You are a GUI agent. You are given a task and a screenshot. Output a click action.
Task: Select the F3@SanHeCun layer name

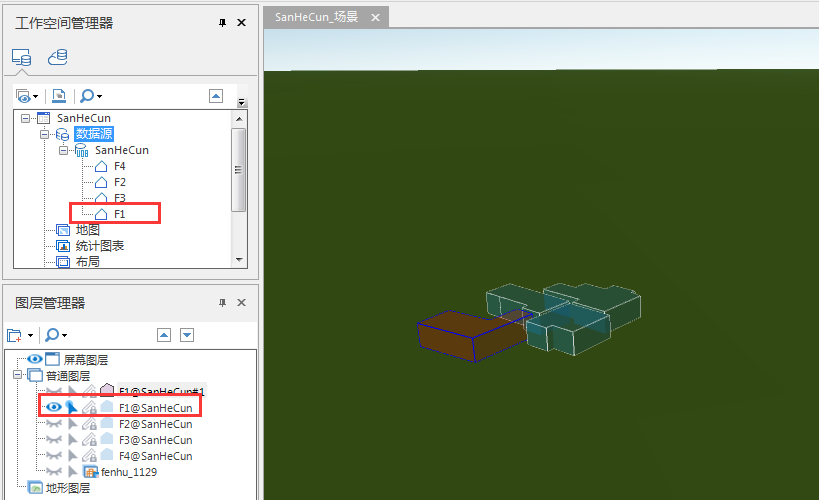[x=156, y=440]
